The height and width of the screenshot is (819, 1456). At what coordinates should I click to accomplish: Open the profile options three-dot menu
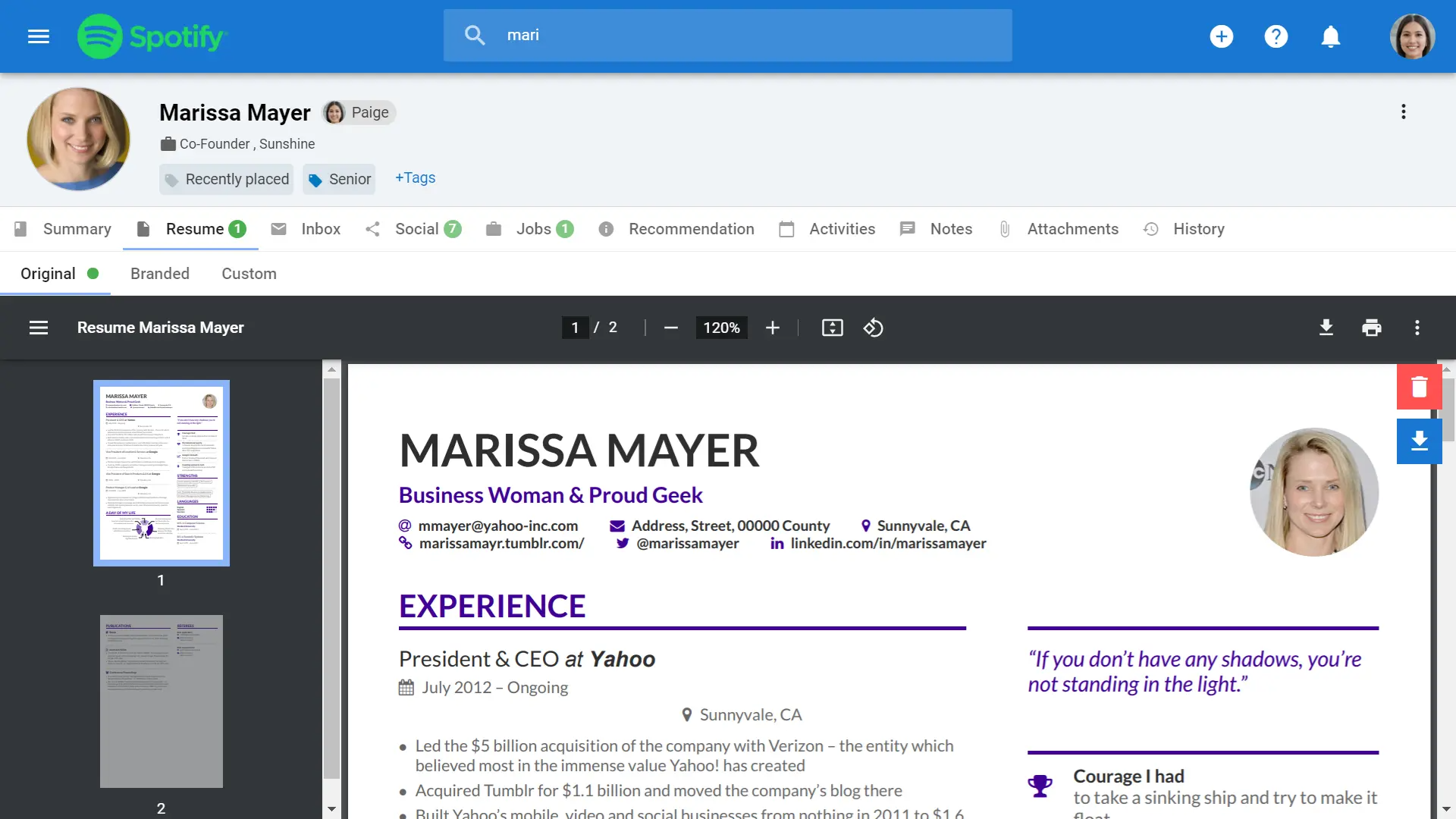(1403, 111)
